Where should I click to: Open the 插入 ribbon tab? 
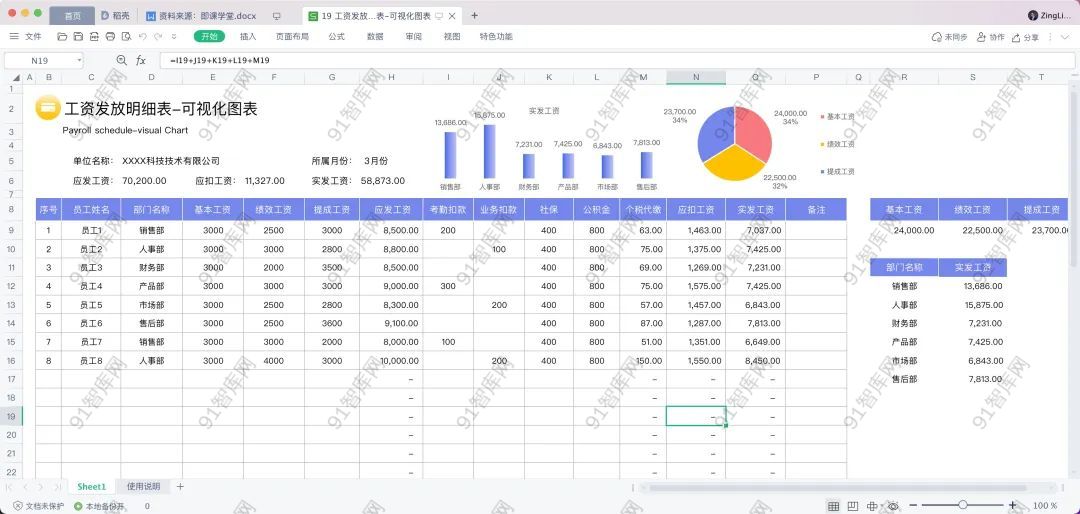[248, 37]
